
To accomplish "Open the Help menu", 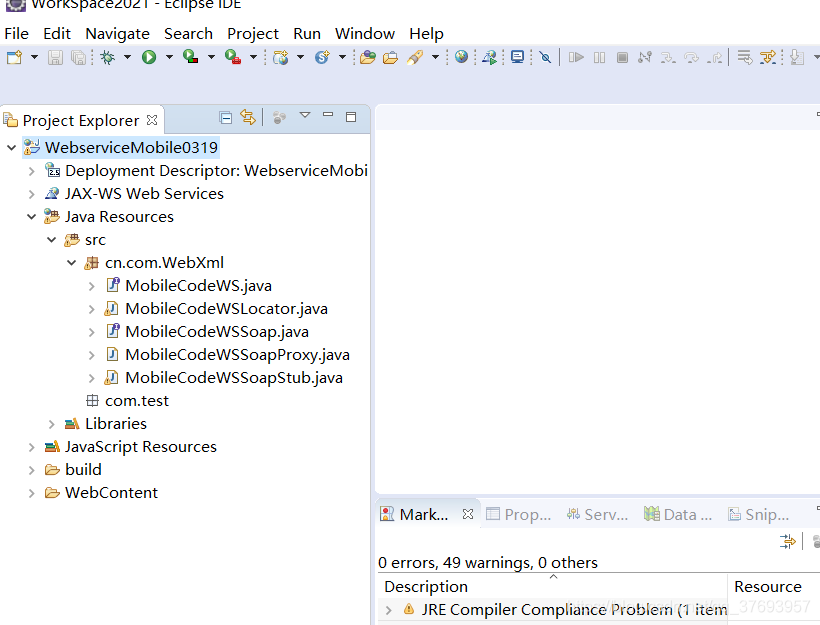I will [x=426, y=33].
